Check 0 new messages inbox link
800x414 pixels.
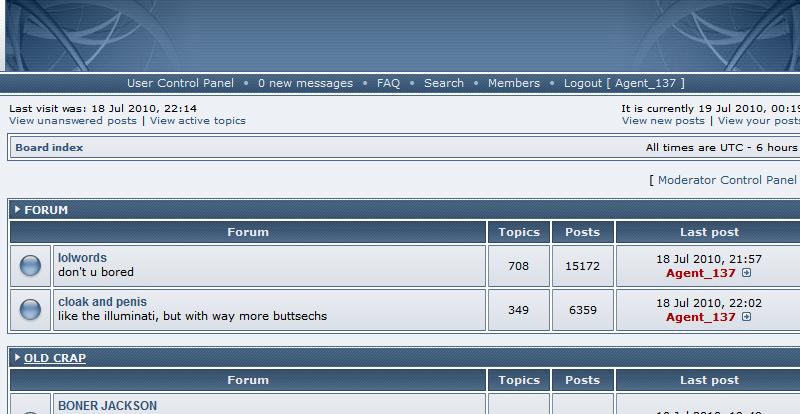pos(305,83)
